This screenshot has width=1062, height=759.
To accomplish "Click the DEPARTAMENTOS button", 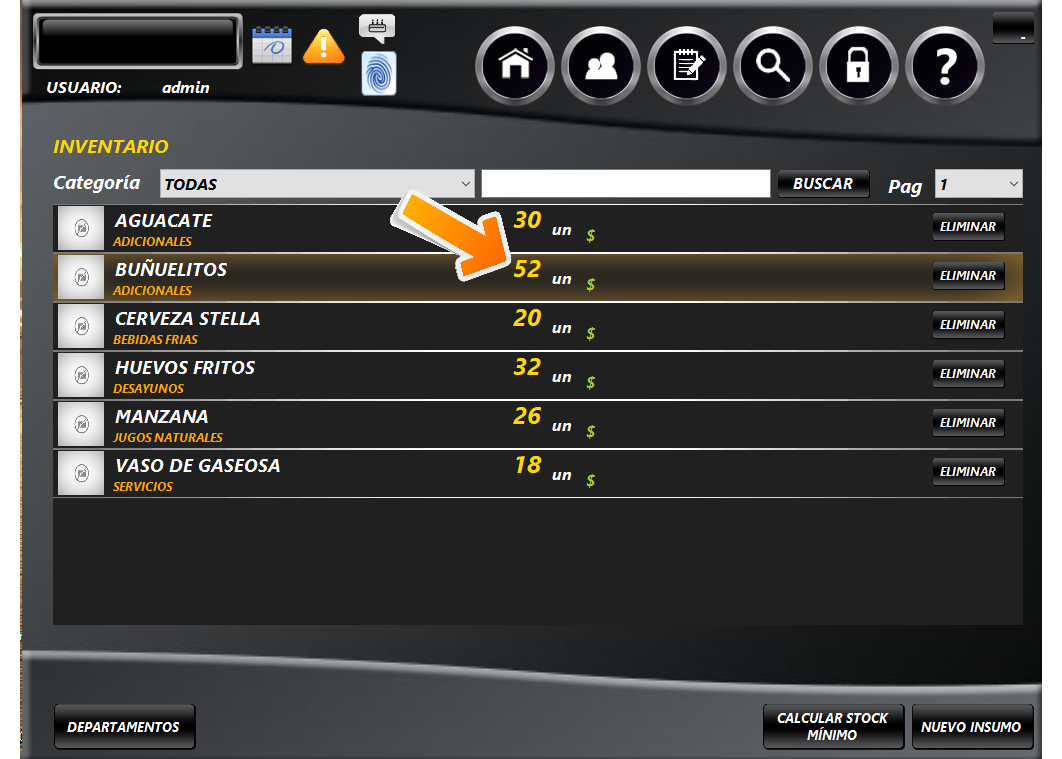I will [x=124, y=727].
